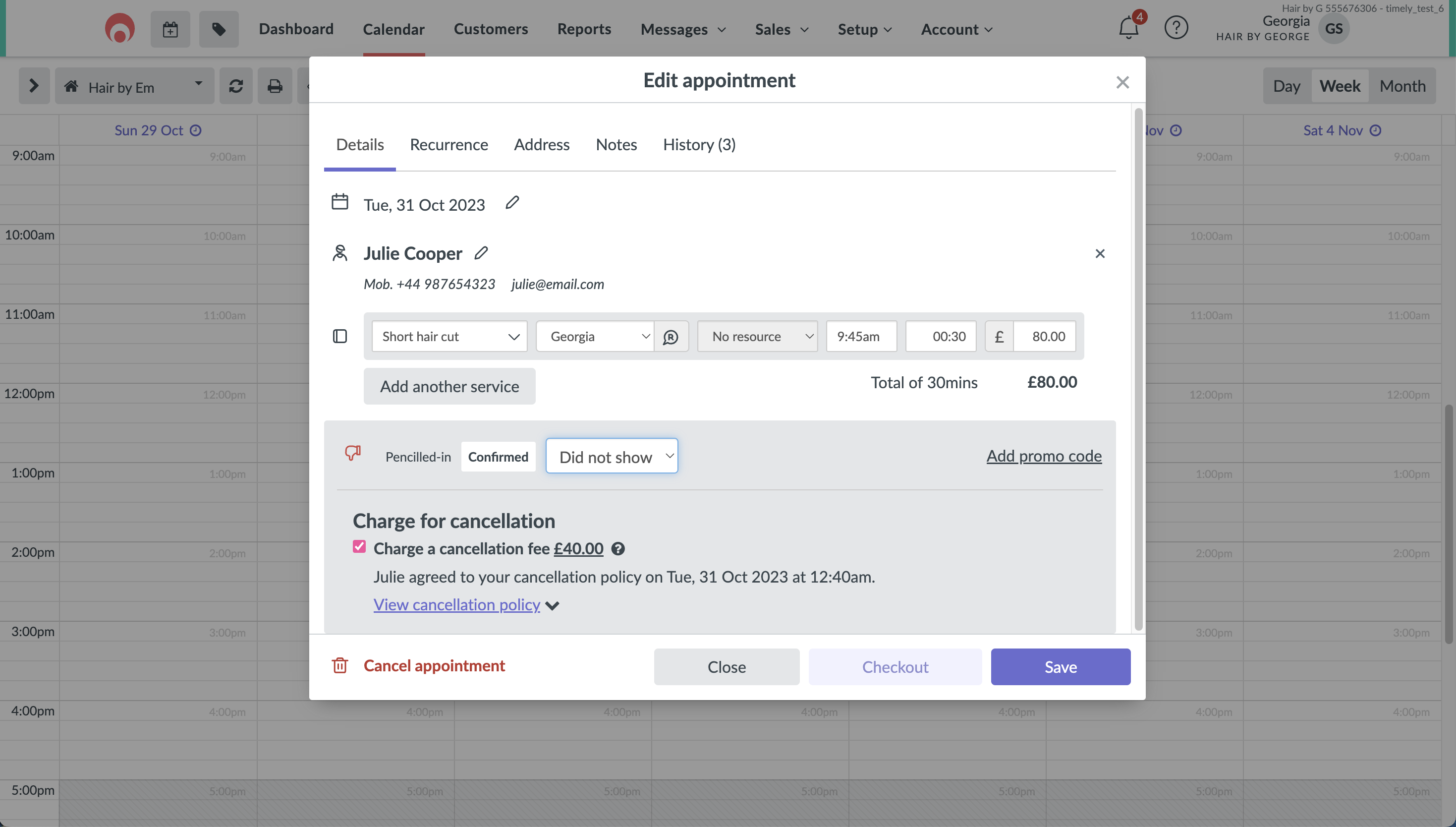Screen dimensions: 1456x827
Task: Click the staff request icon next to Georgia
Action: (671, 337)
